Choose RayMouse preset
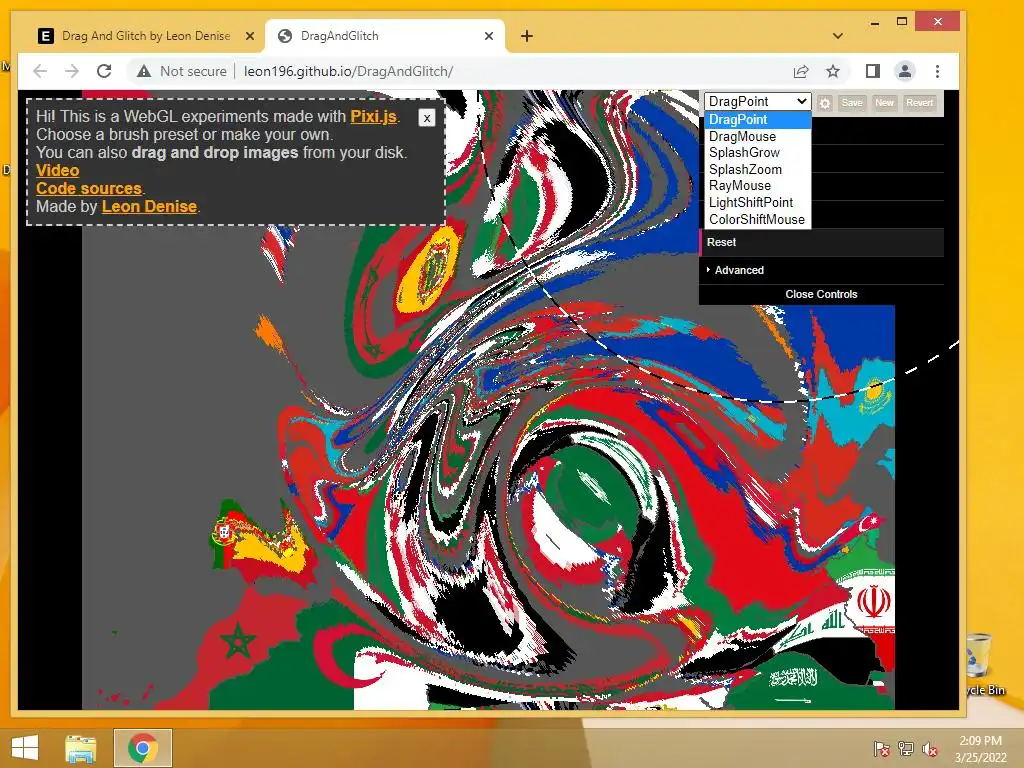The height and width of the screenshot is (768, 1024). 757,186
